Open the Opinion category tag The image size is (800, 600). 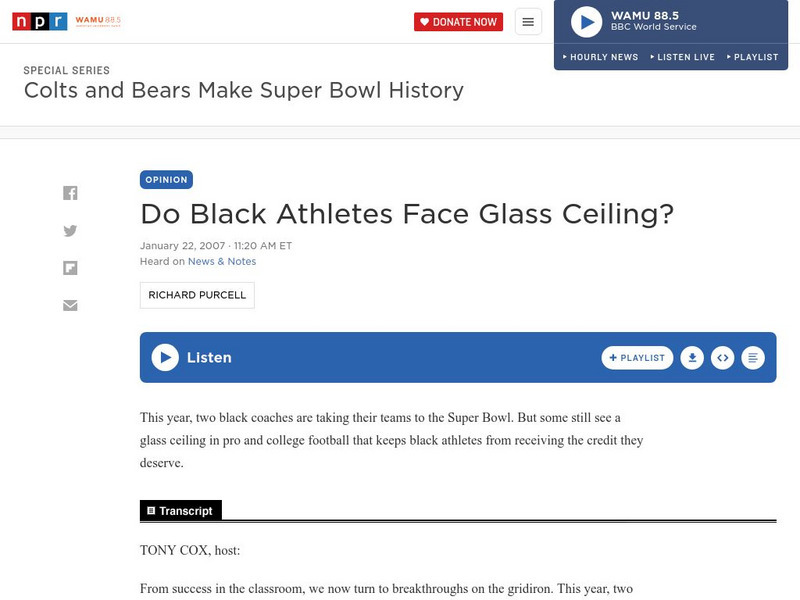(x=166, y=180)
